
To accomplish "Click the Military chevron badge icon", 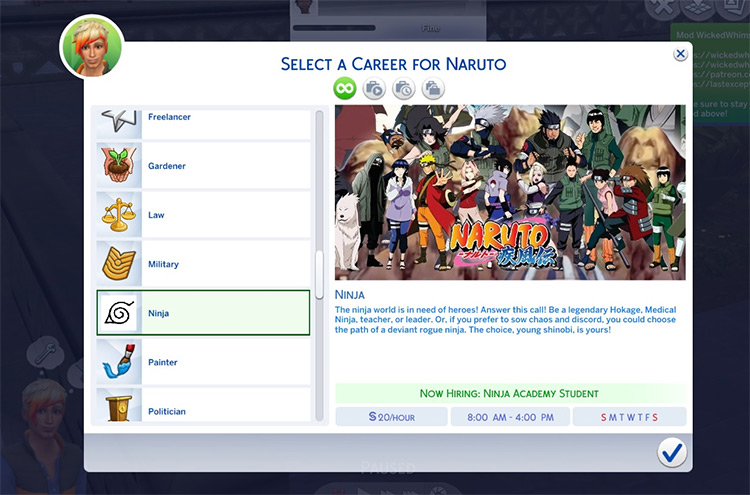I will click(x=119, y=264).
